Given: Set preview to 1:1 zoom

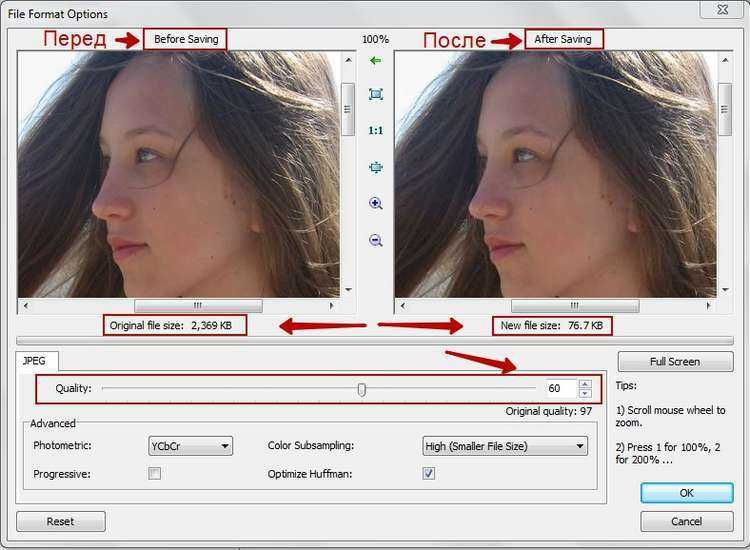Looking at the screenshot, I should (x=375, y=130).
